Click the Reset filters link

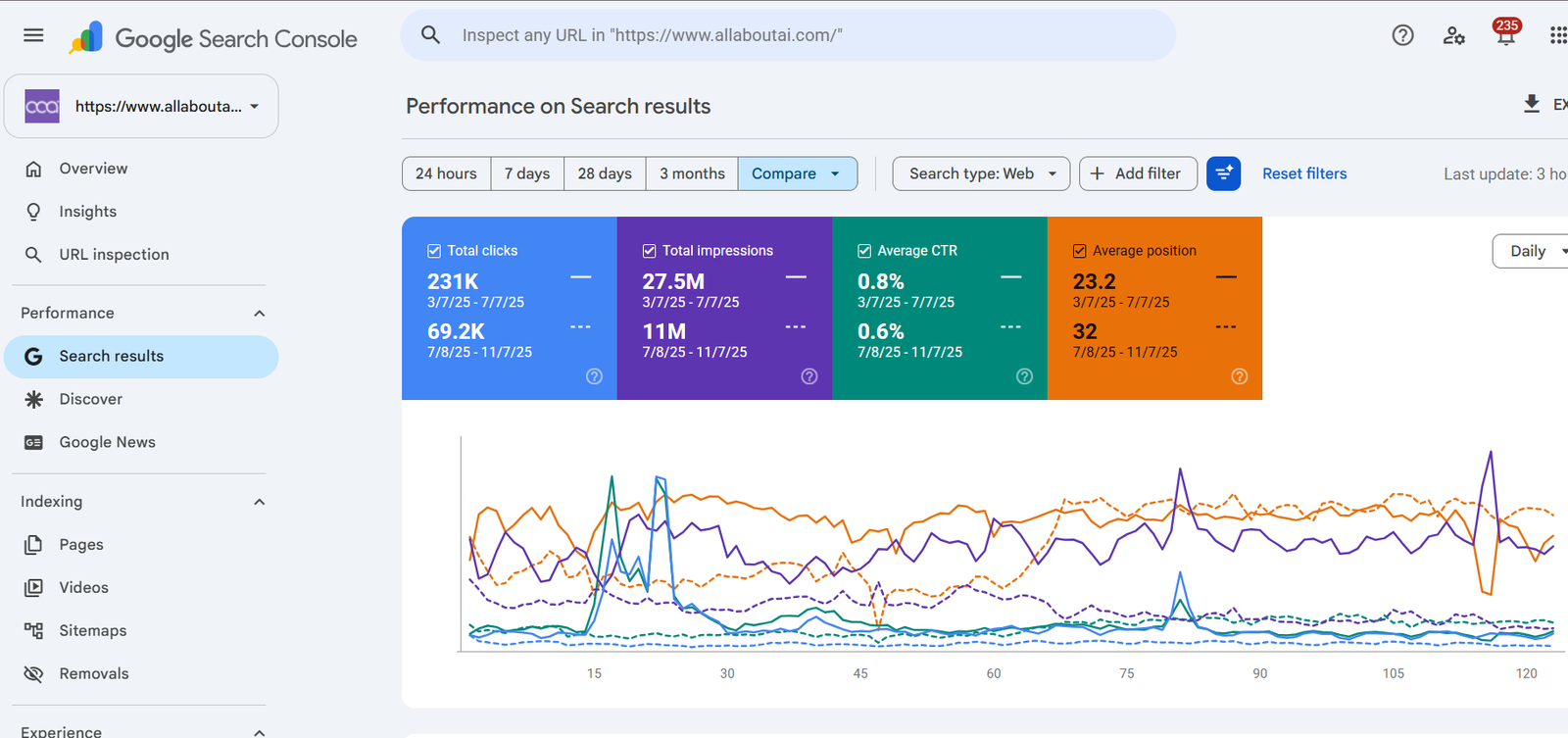click(x=1304, y=173)
